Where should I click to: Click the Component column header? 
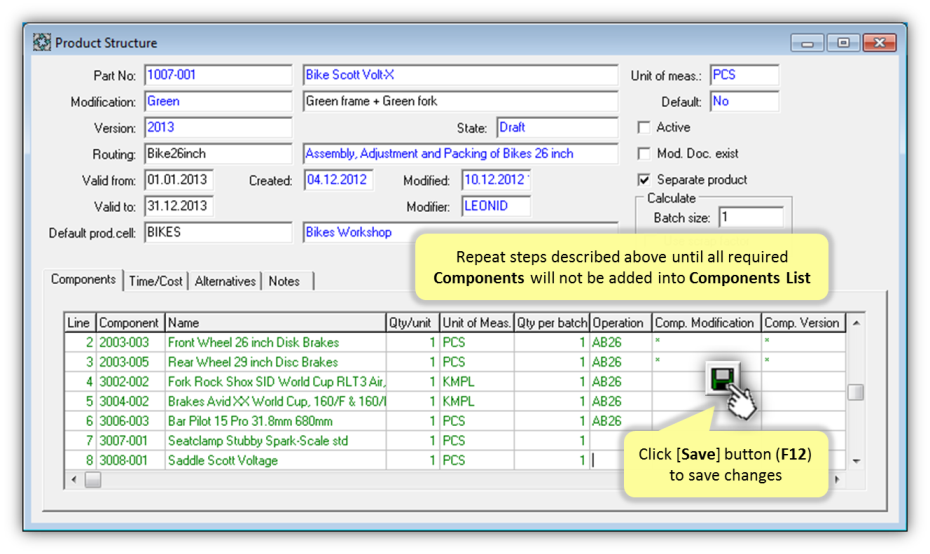(x=130, y=323)
